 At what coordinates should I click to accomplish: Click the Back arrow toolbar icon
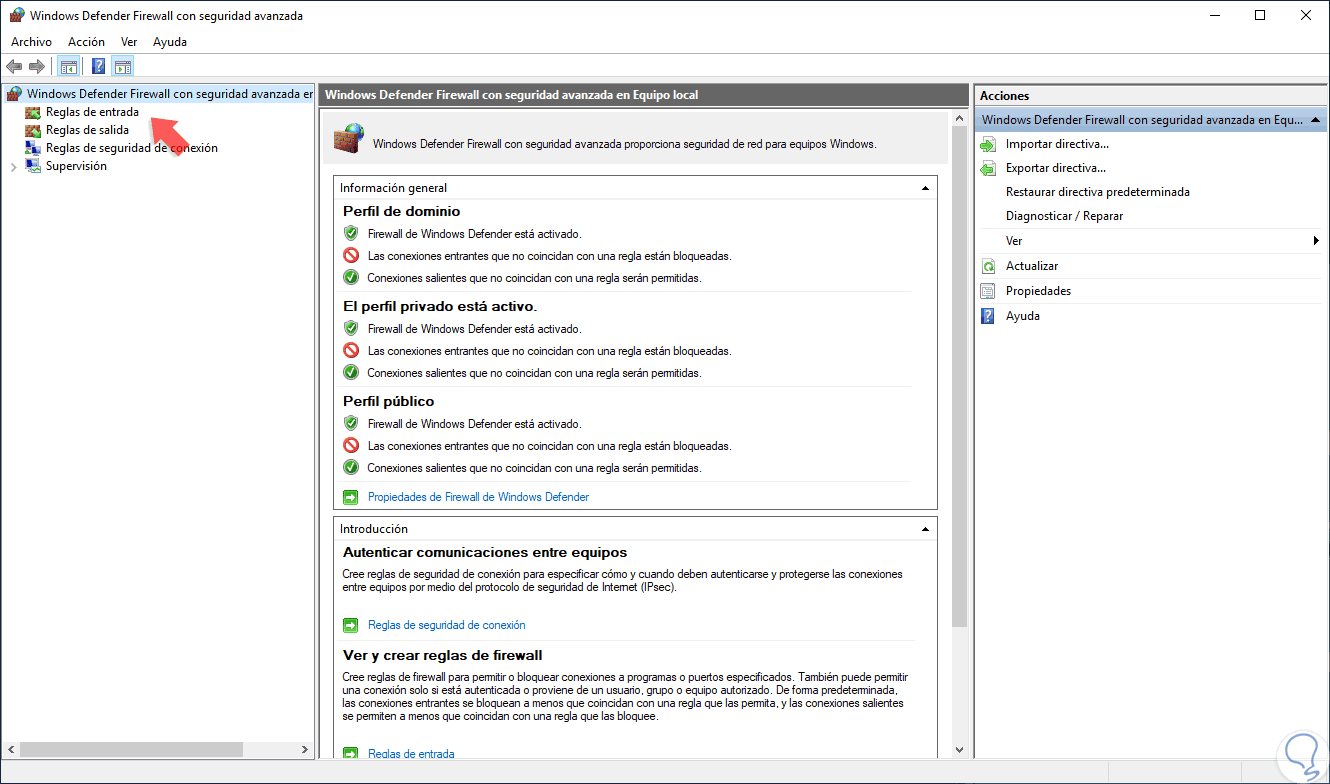click(x=14, y=67)
